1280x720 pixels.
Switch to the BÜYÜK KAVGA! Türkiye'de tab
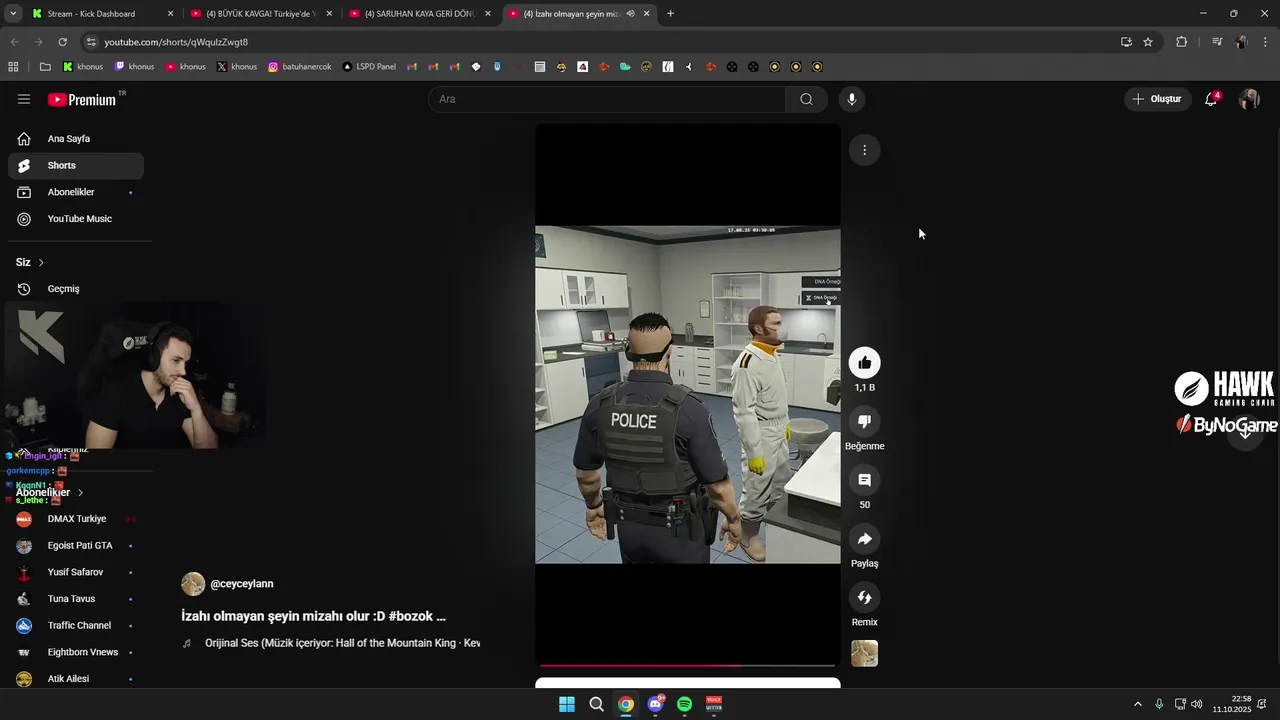260,14
